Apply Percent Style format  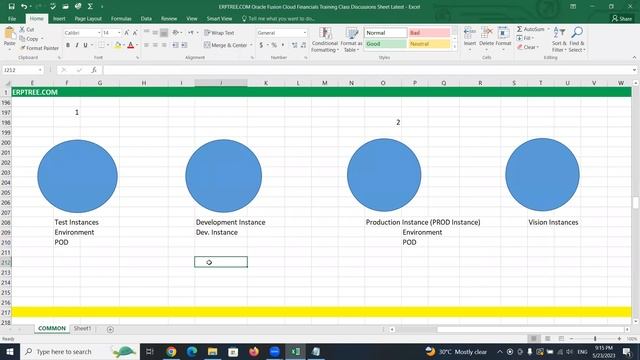(274, 45)
